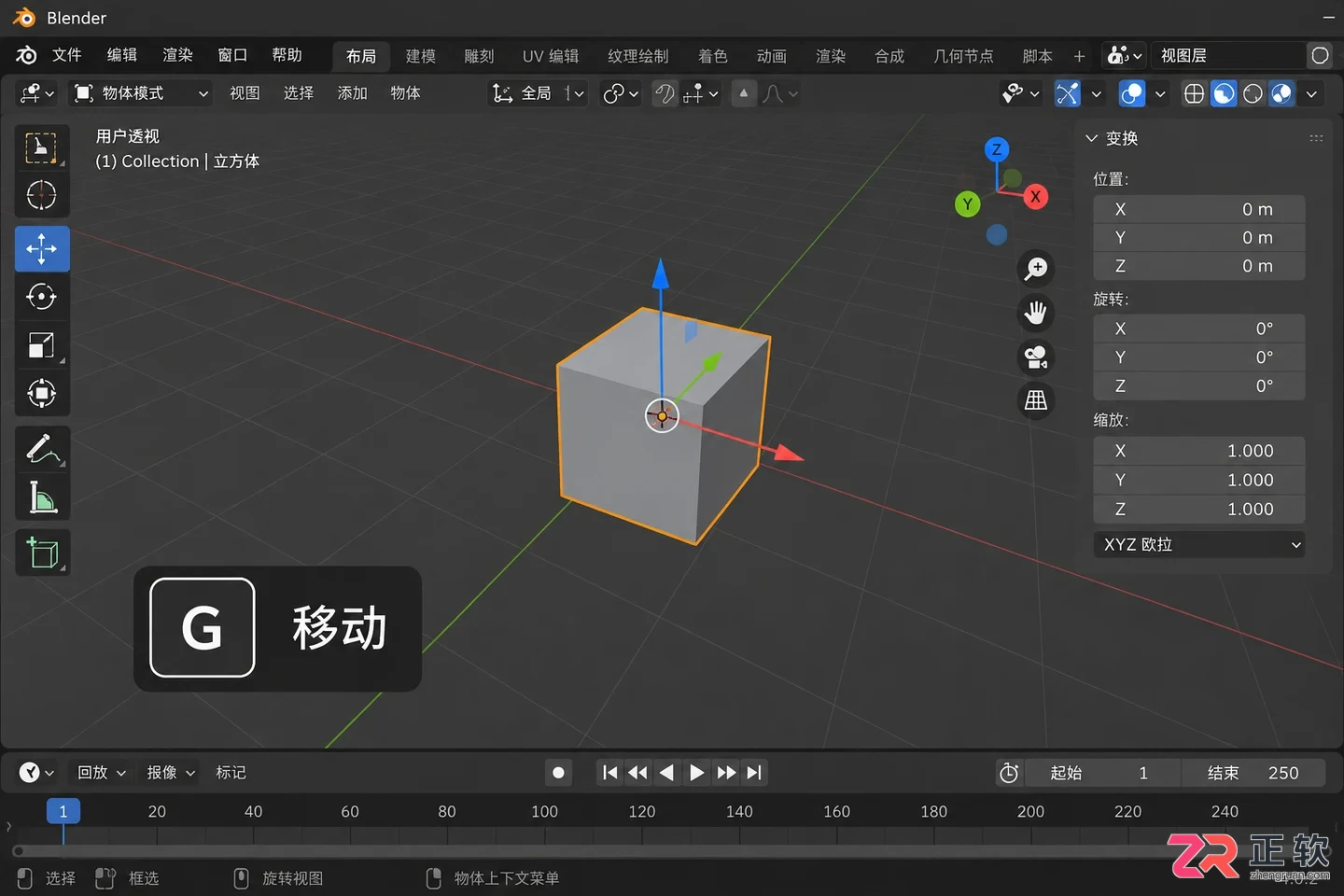
Task: Open the 文件 menu
Action: click(66, 55)
